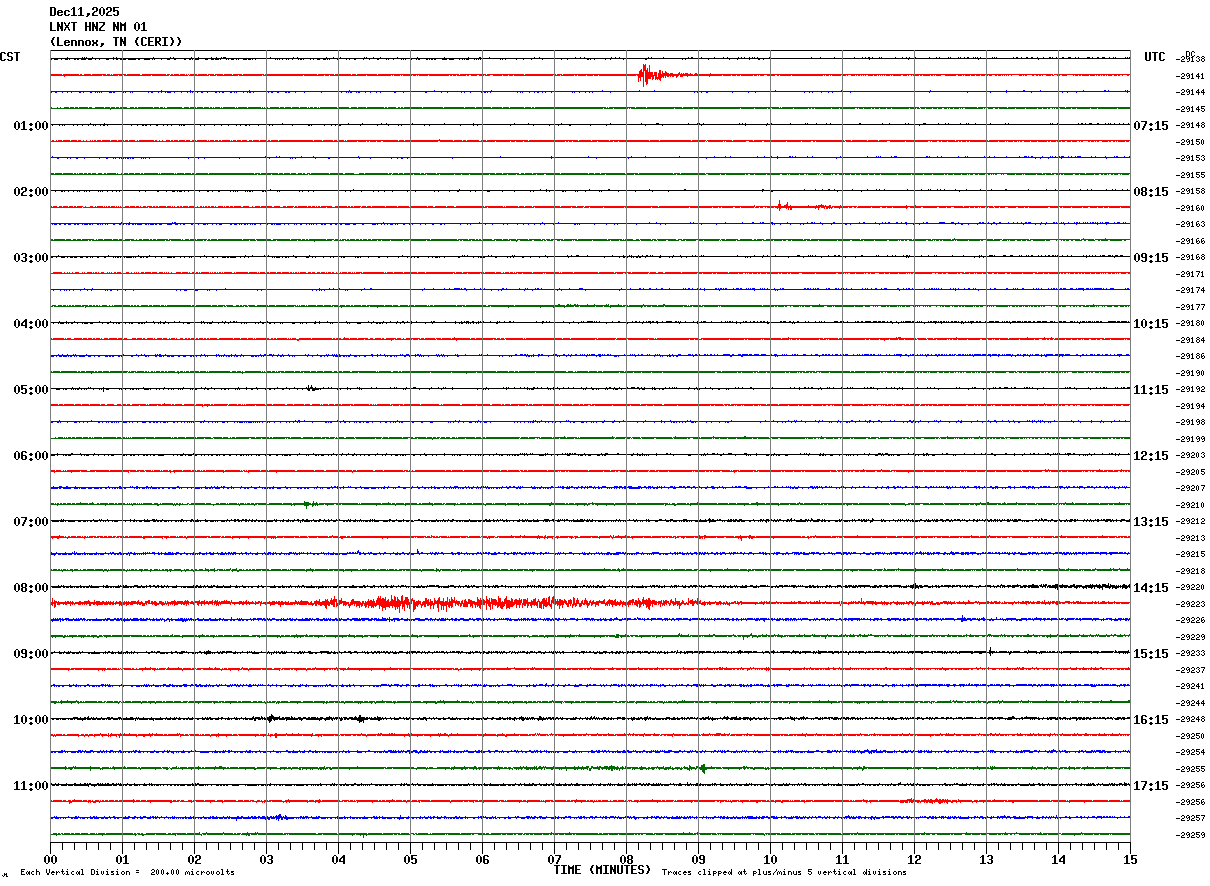The height and width of the screenshot is (886, 1210).
Task: Click the green spike near minute 9
Action: 703,768
